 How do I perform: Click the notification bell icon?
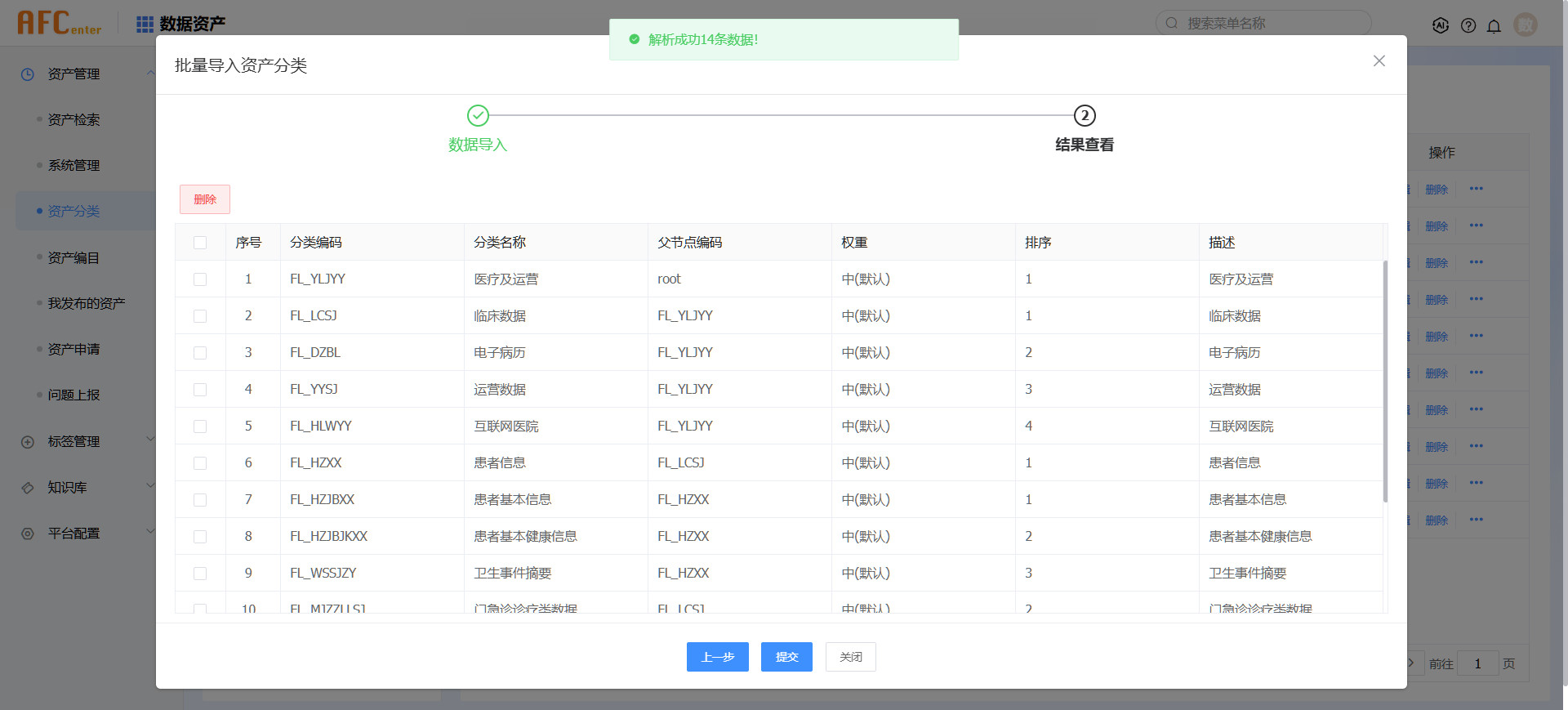tap(1494, 25)
